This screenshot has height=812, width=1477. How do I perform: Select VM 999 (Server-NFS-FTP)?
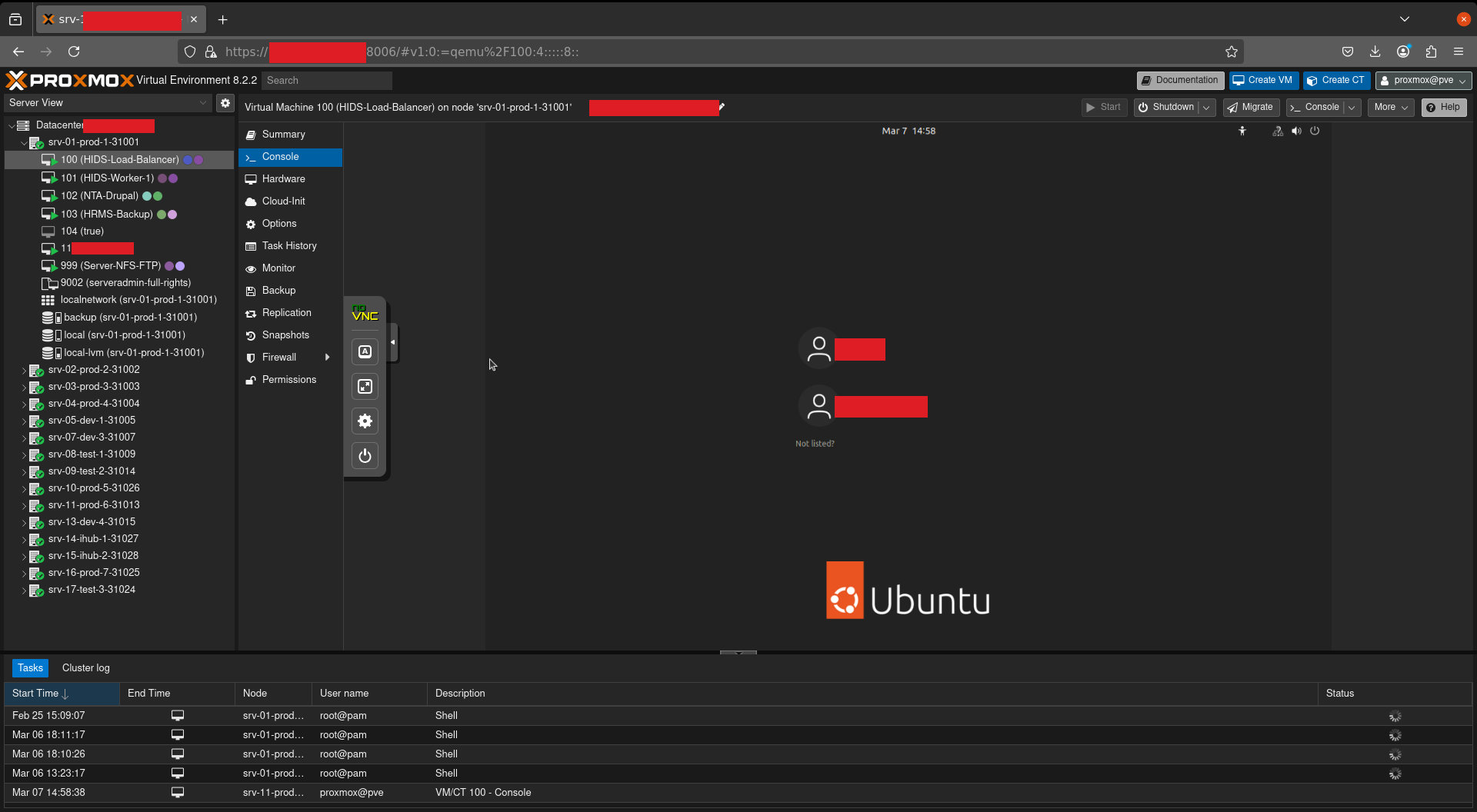(x=119, y=266)
